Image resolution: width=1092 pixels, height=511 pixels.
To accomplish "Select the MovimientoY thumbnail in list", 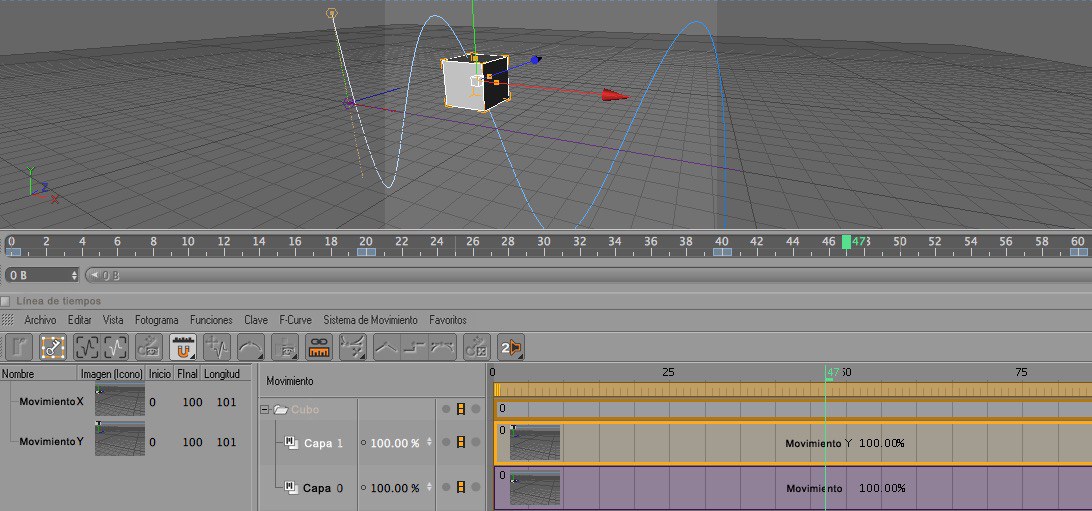I will point(119,439).
